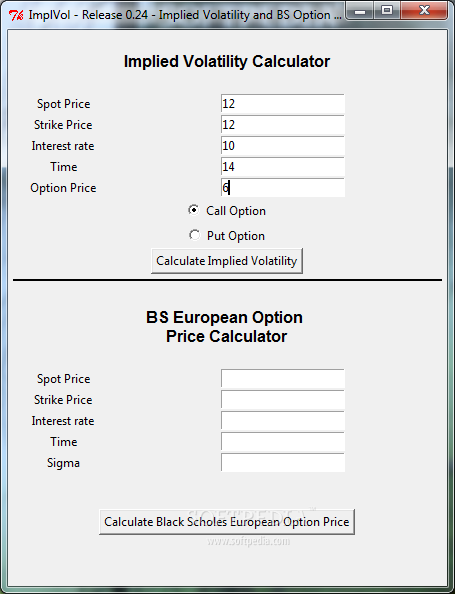Click the Tk feather icon in title bar
Screen dimensions: 455x594
[x=16, y=15]
